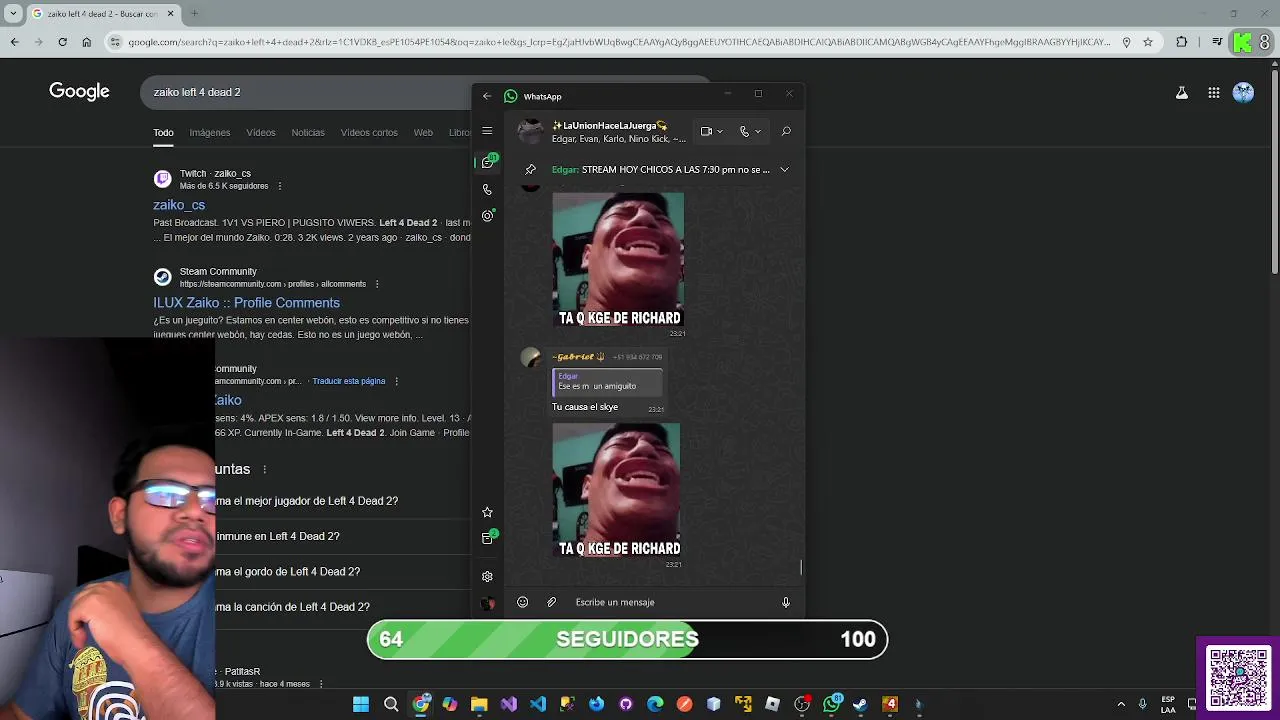The image size is (1280, 720).
Task: Open more options for Steam Community result
Action: 377,284
